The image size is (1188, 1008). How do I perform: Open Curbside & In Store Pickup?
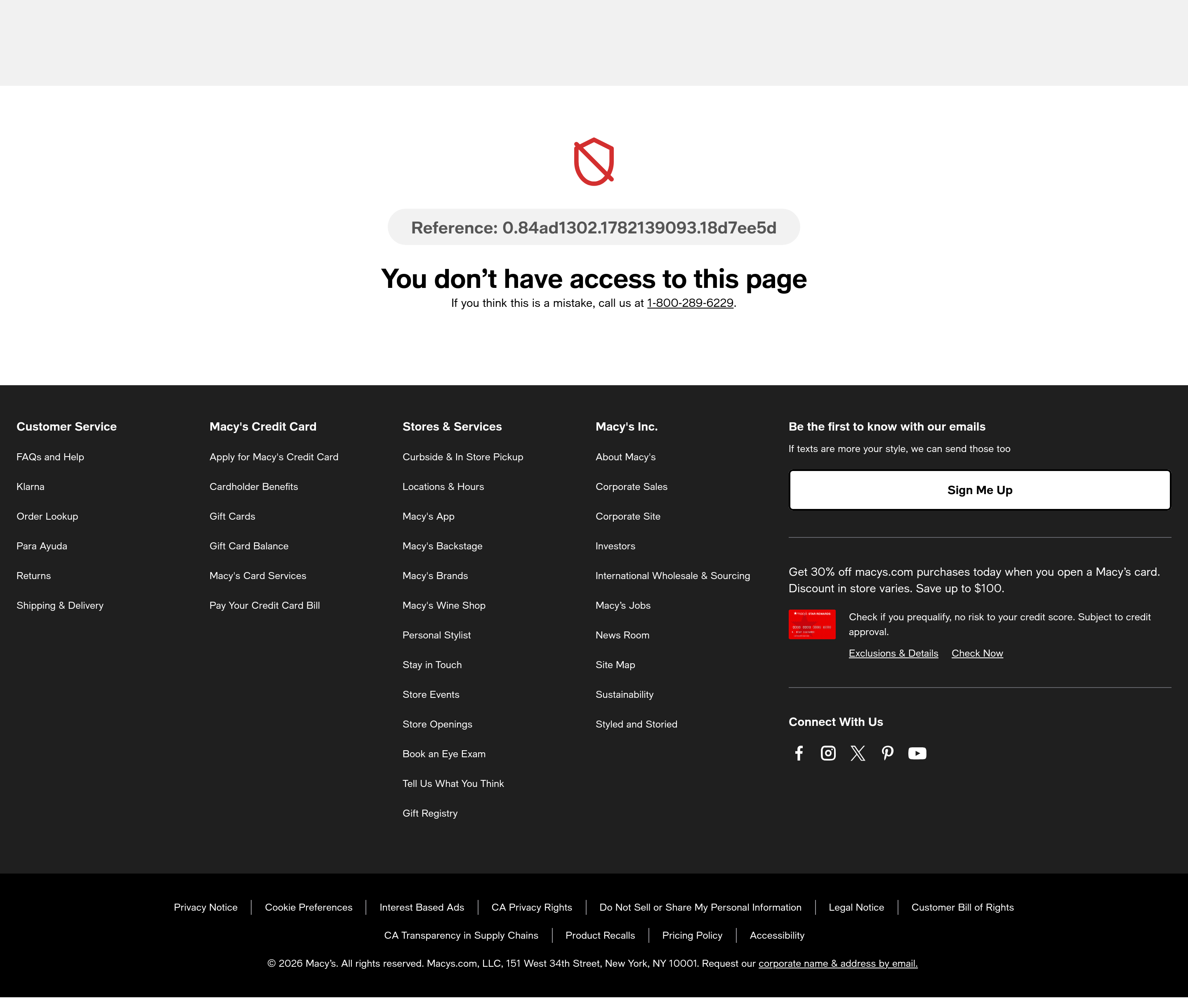click(x=462, y=457)
